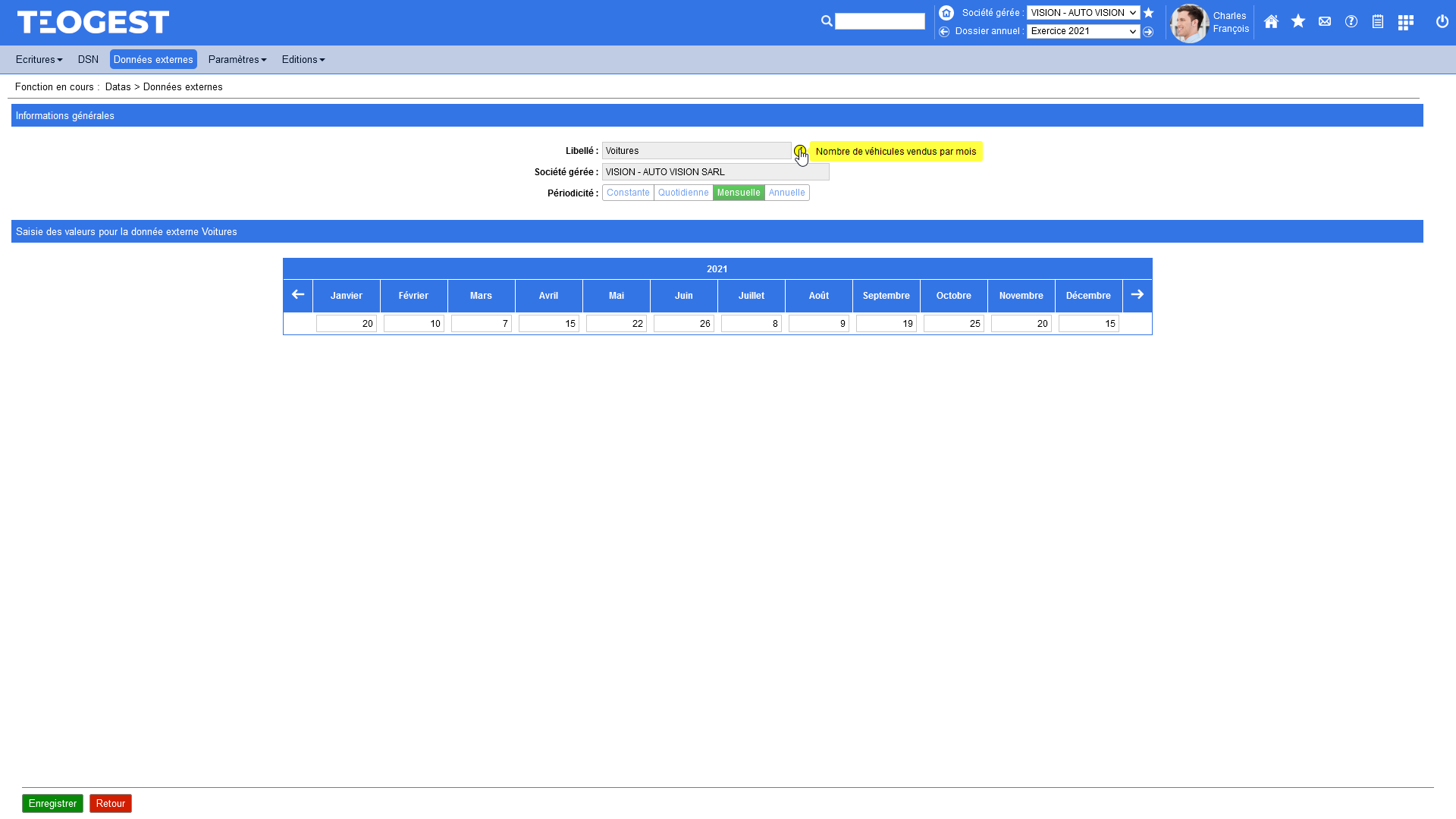Open the messages envelope icon

[1325, 22]
